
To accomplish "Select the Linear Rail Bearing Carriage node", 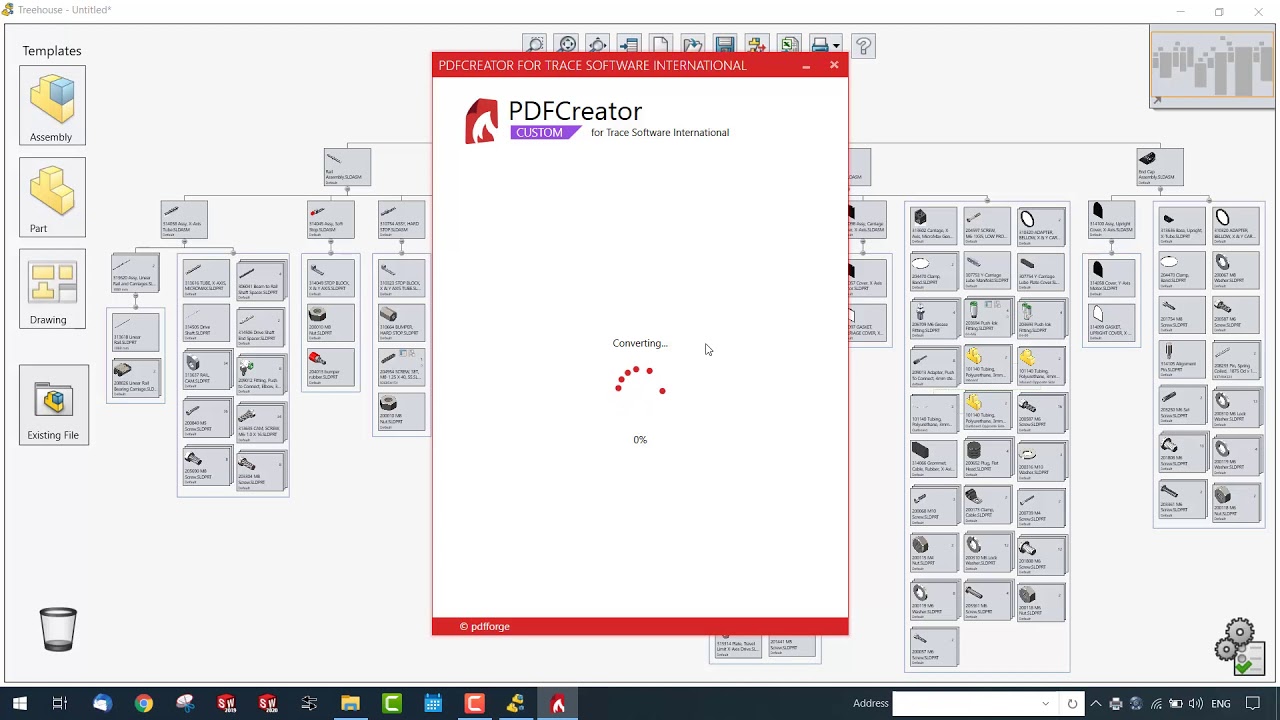I will pos(135,379).
